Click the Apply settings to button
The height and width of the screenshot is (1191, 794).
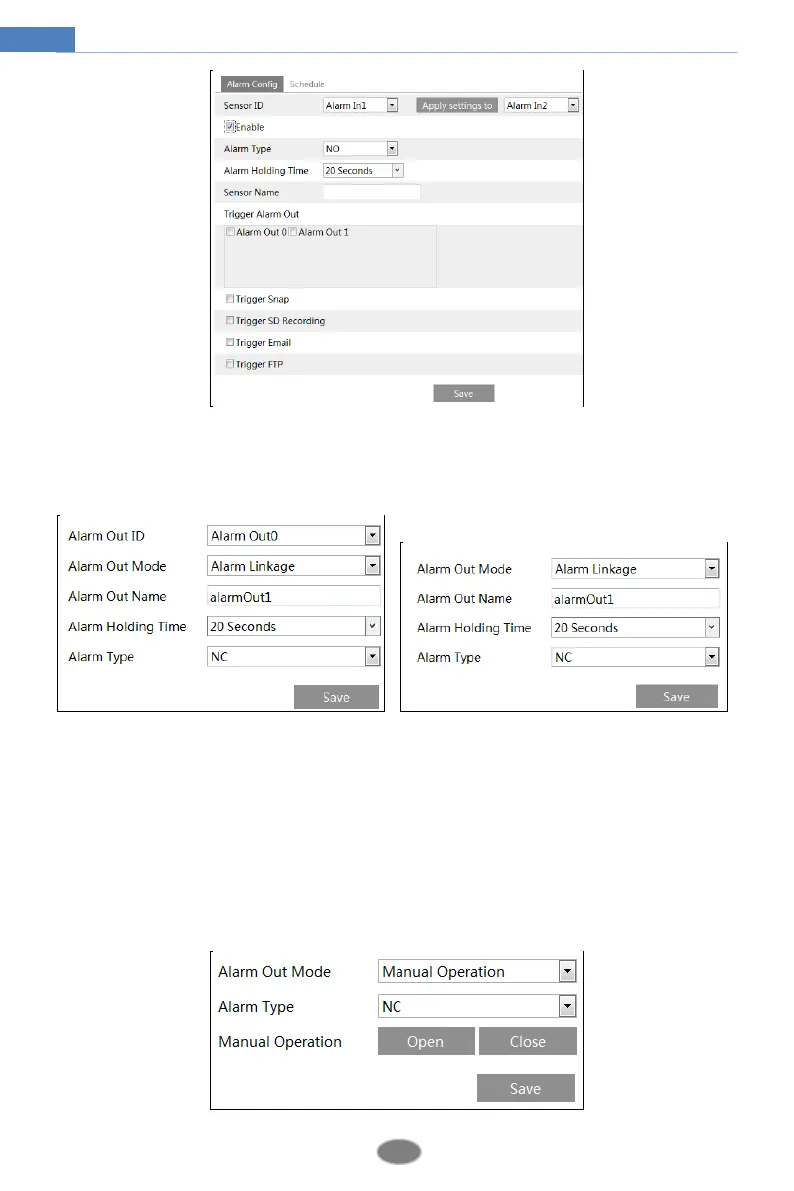click(x=457, y=106)
